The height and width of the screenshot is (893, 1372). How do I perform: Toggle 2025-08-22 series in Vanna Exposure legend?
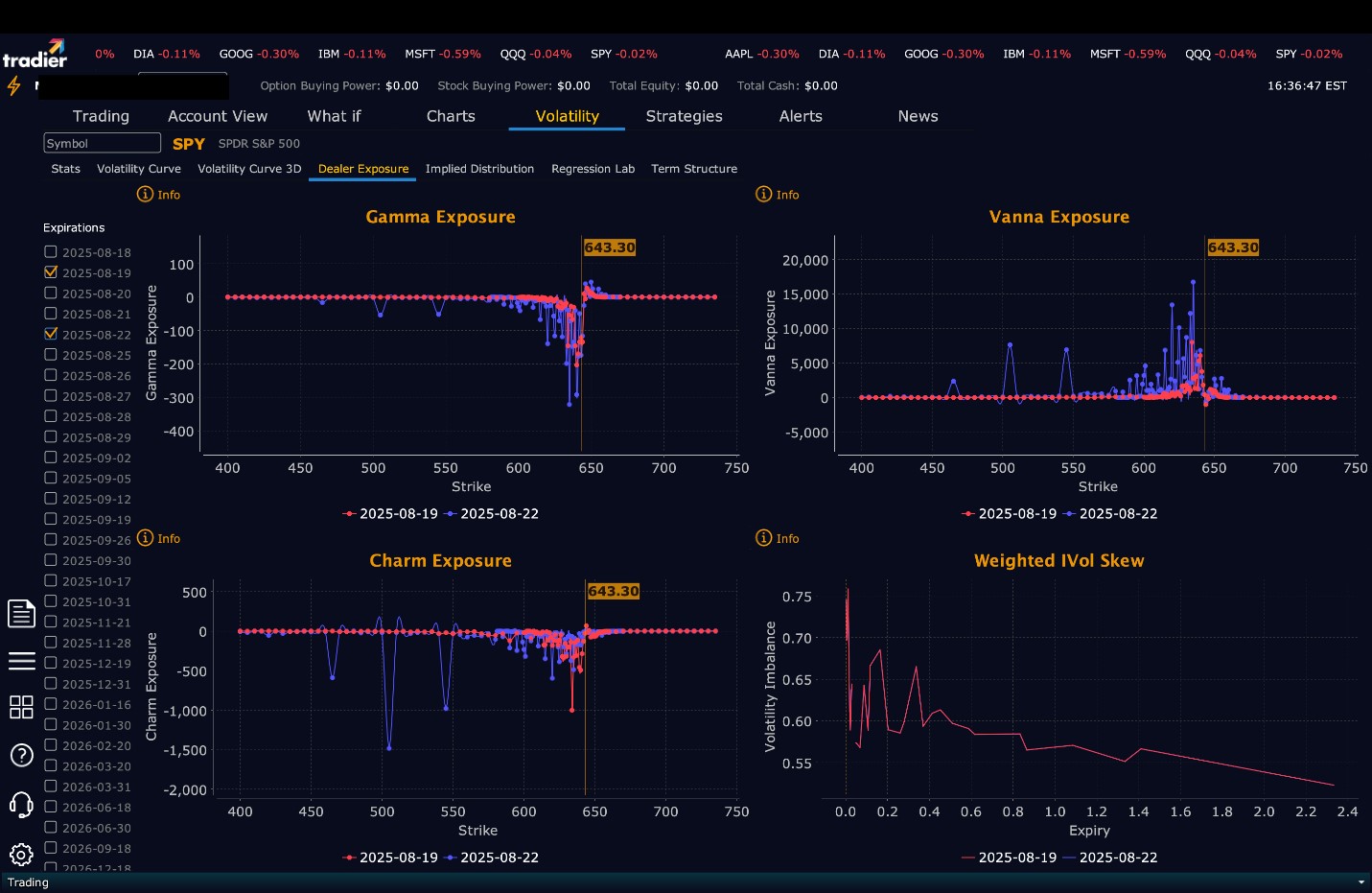[1110, 514]
